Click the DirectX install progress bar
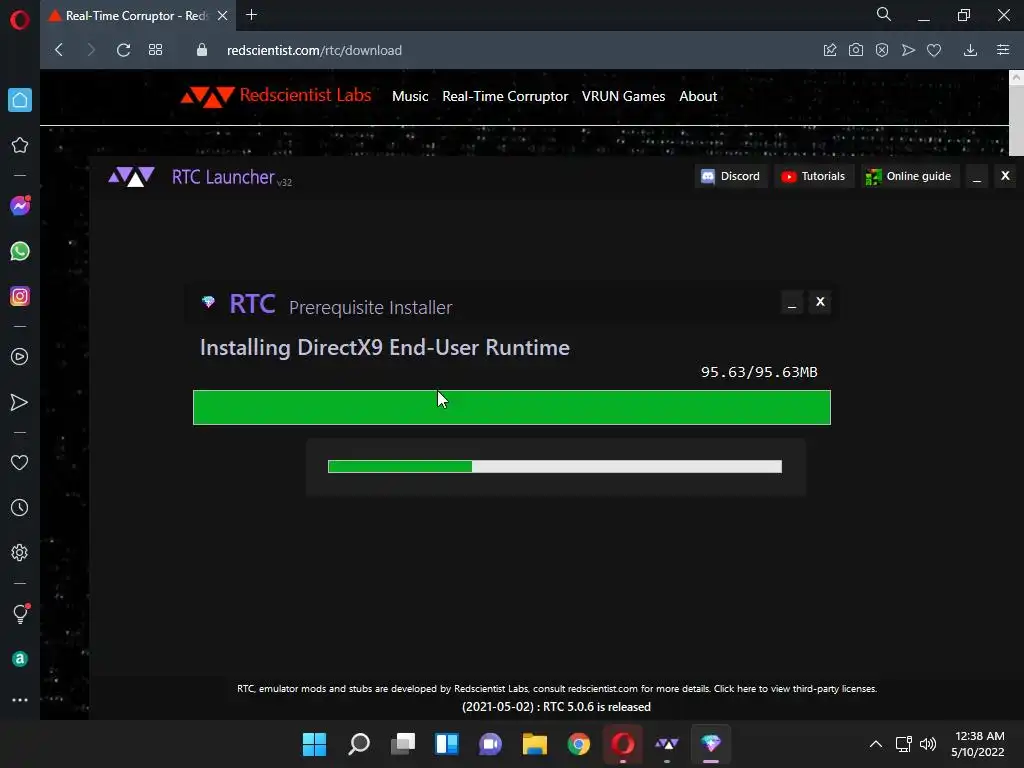Image resolution: width=1024 pixels, height=768 pixels. pyautogui.click(x=554, y=466)
